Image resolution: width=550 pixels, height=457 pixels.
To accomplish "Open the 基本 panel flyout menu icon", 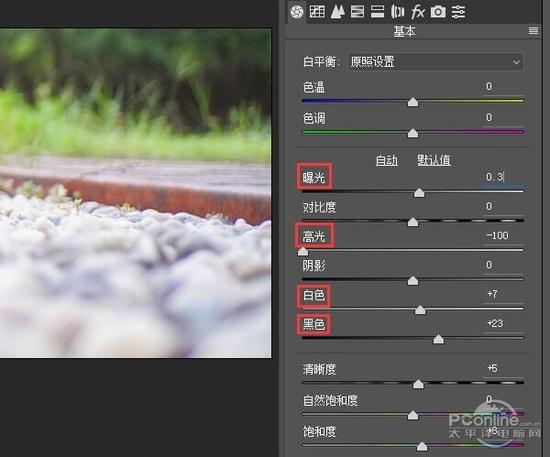I will (533, 31).
